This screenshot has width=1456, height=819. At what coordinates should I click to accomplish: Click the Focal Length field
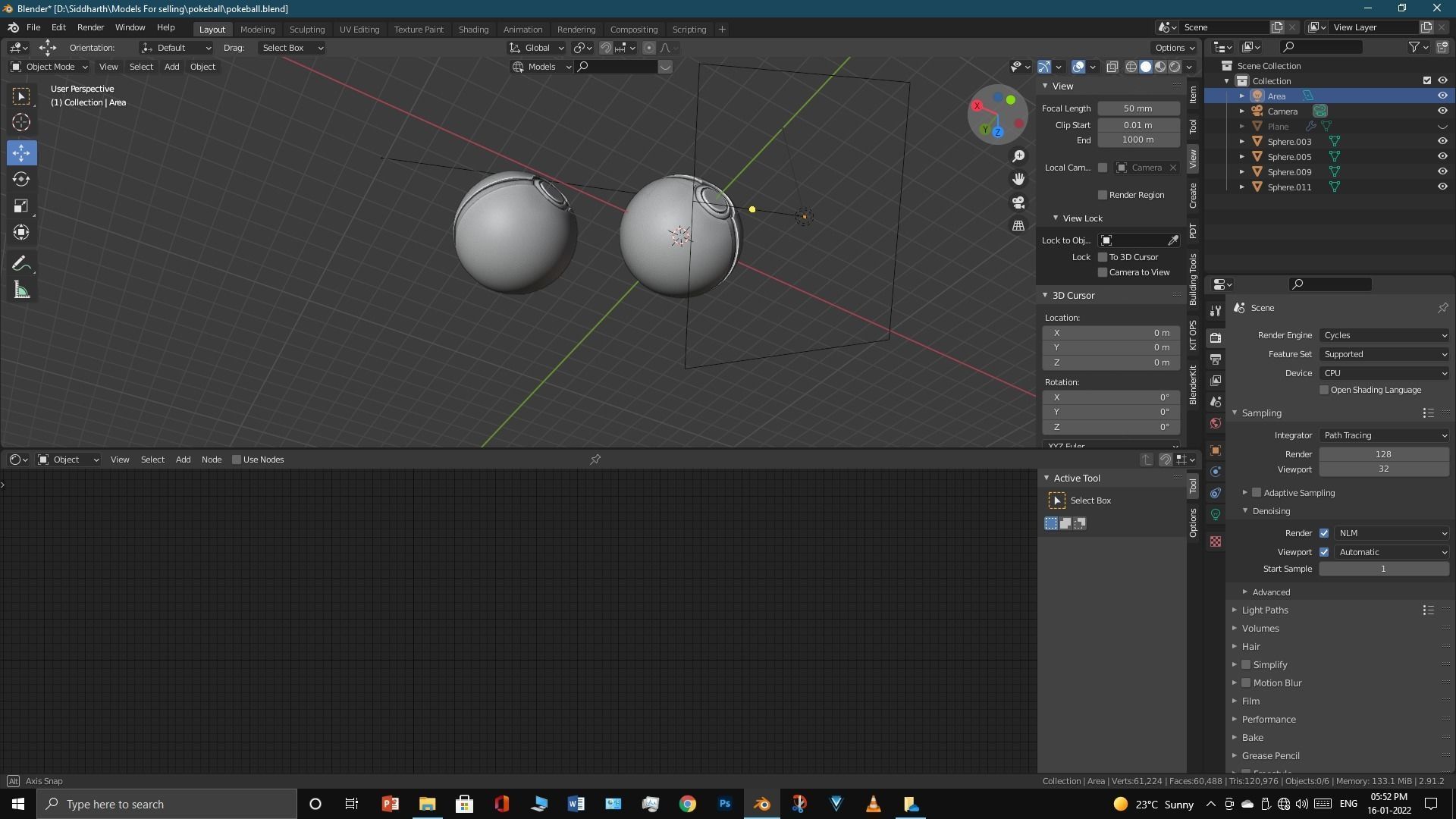[1138, 108]
